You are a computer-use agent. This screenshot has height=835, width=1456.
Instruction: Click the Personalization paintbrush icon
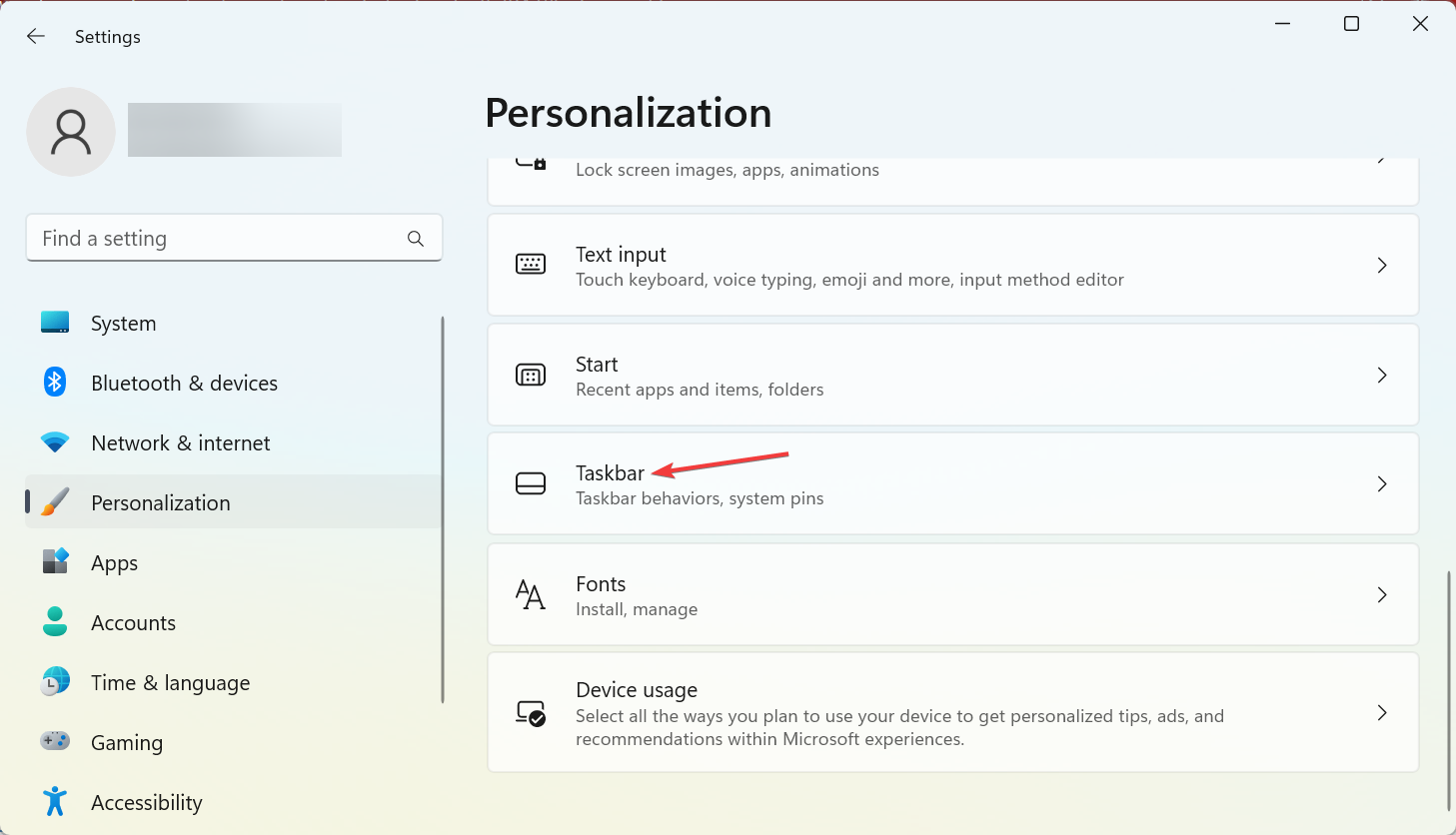[x=55, y=502]
